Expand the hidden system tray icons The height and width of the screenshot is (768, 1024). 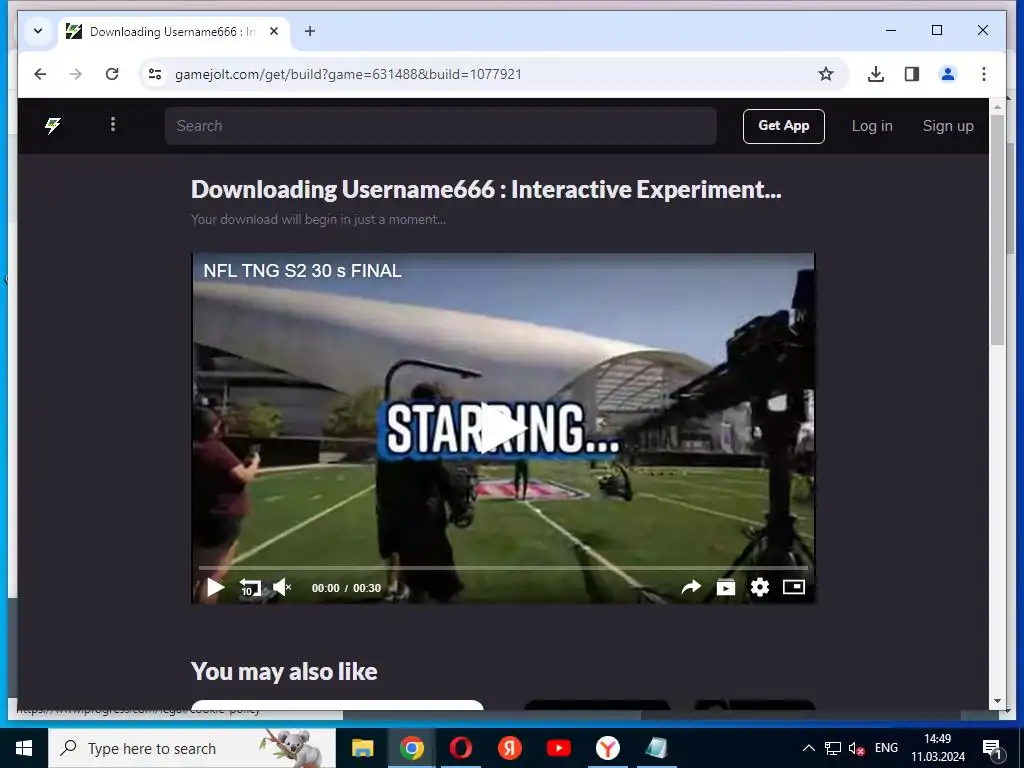[808, 748]
